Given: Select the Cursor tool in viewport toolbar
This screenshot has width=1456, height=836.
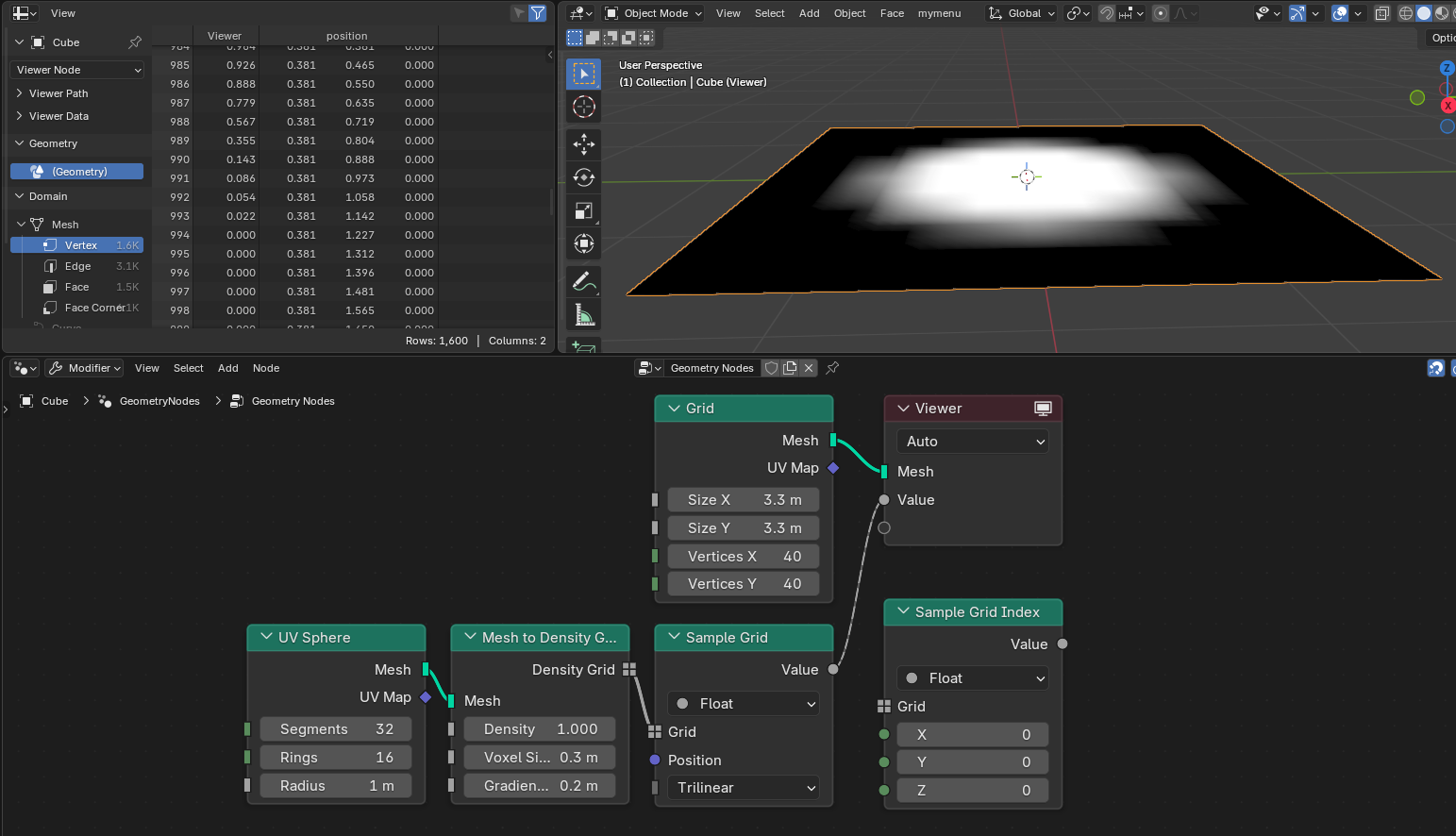Looking at the screenshot, I should [584, 107].
